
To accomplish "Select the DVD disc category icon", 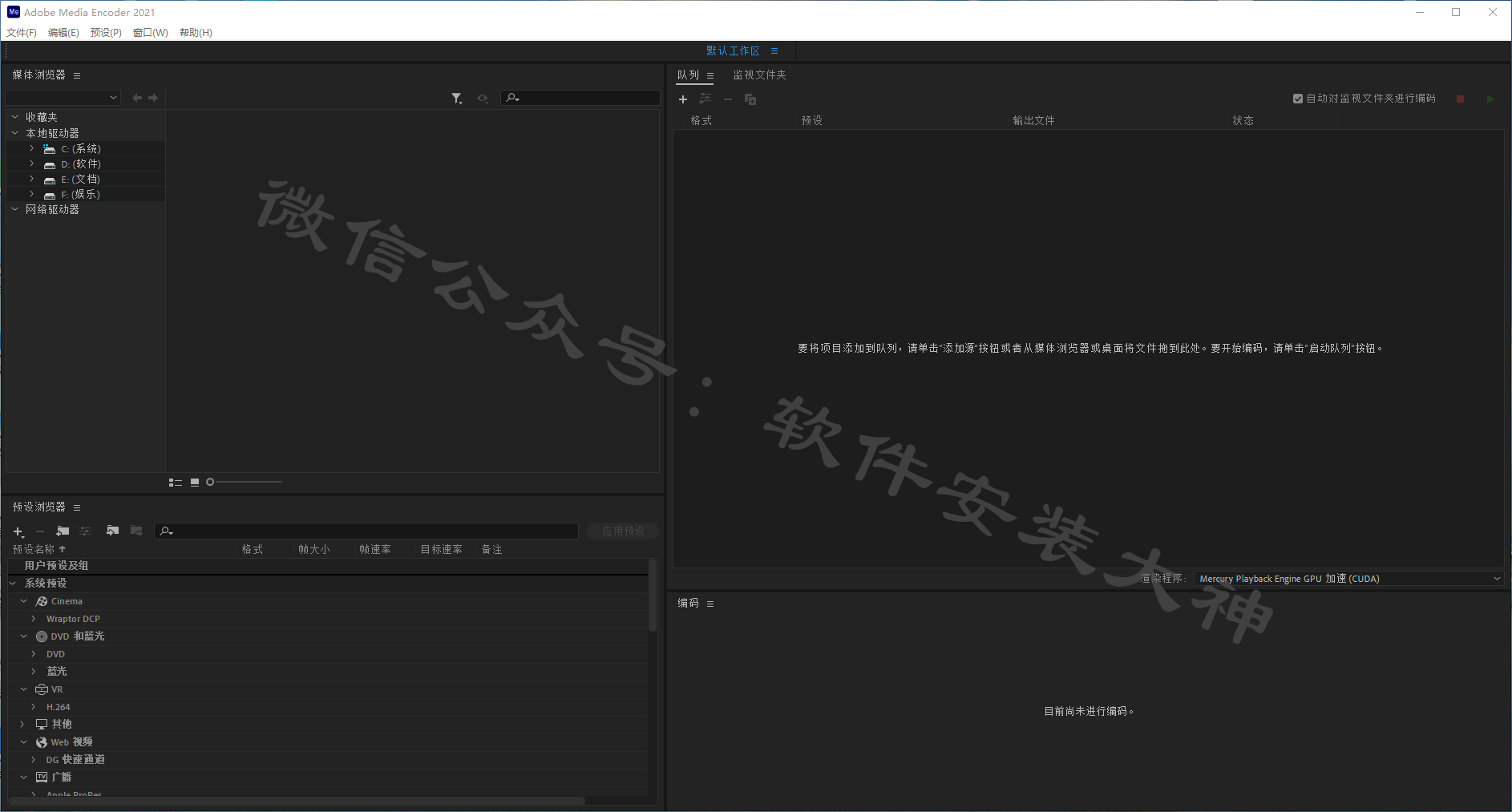I will pyautogui.click(x=42, y=636).
